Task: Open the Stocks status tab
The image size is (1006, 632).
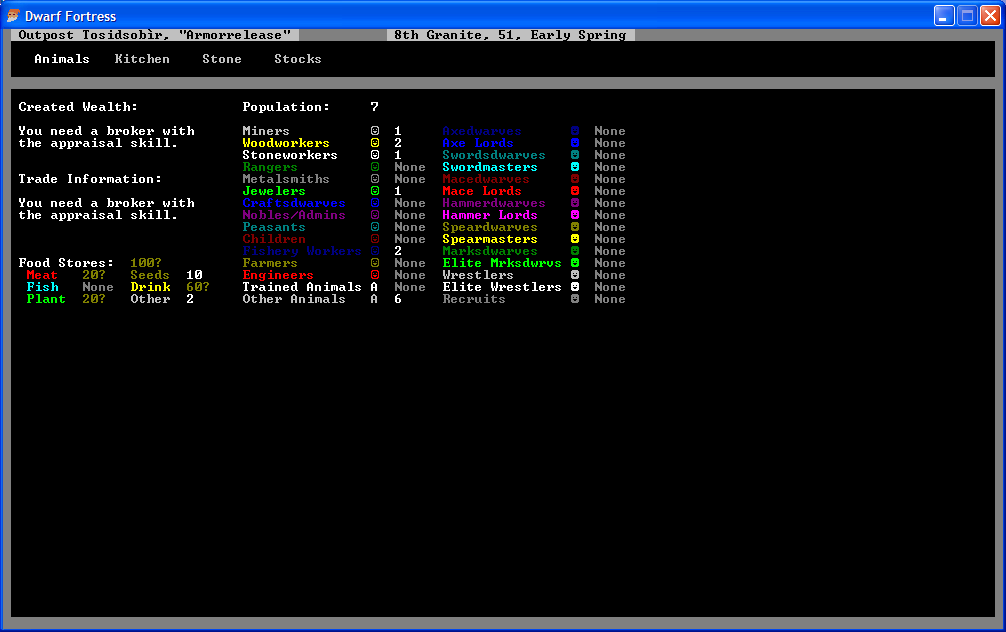Action: (x=298, y=59)
